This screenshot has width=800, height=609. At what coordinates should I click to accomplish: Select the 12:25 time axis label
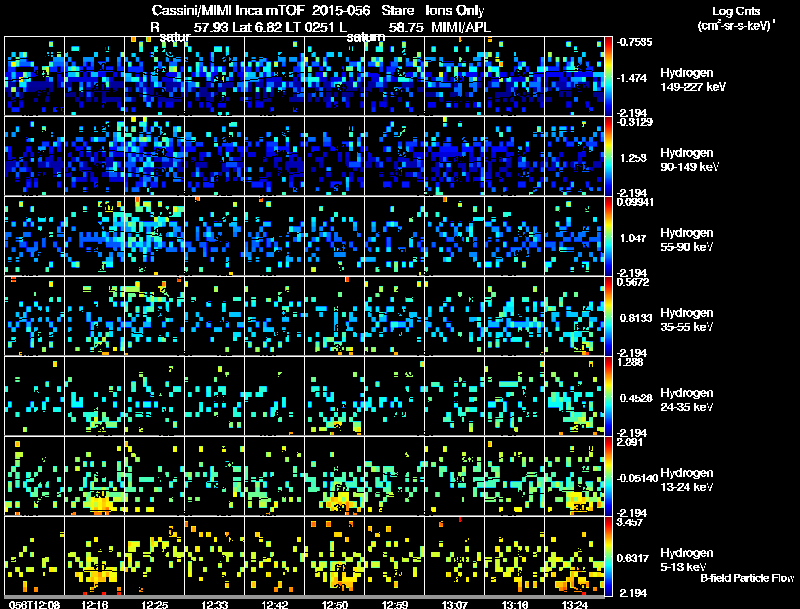(155, 604)
